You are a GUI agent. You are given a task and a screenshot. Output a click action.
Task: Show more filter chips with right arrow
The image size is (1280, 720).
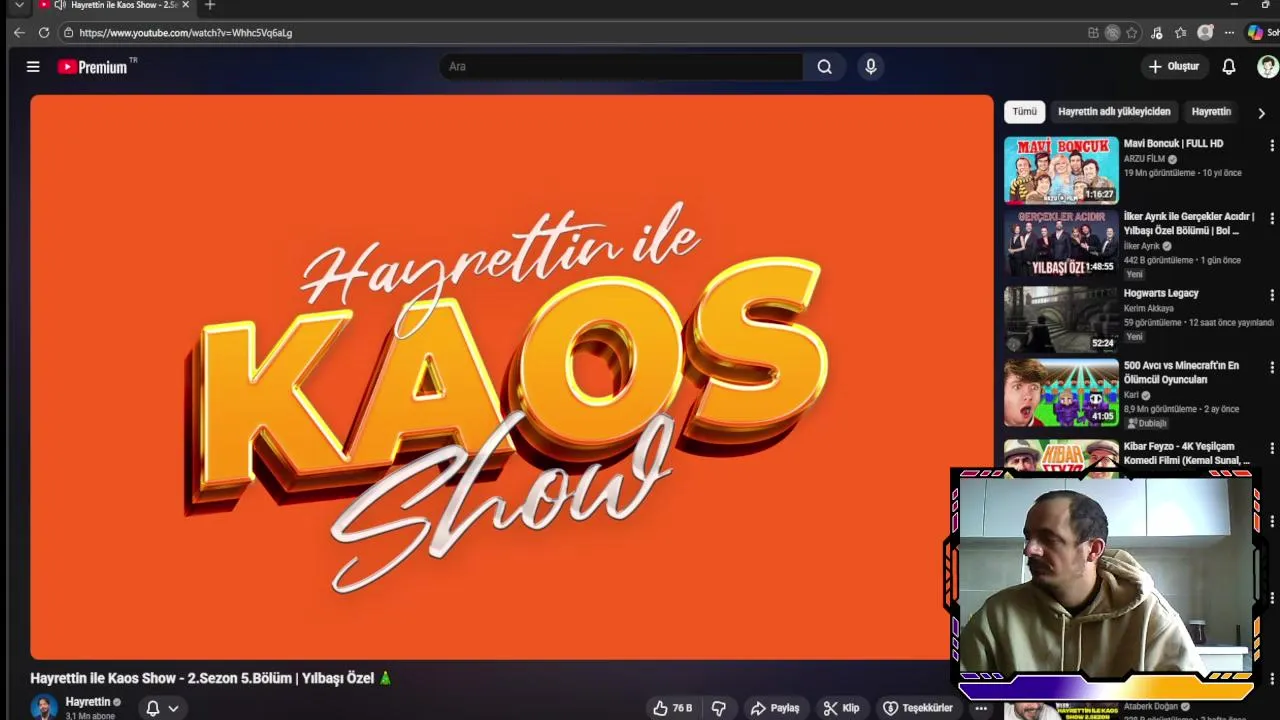pos(1261,113)
